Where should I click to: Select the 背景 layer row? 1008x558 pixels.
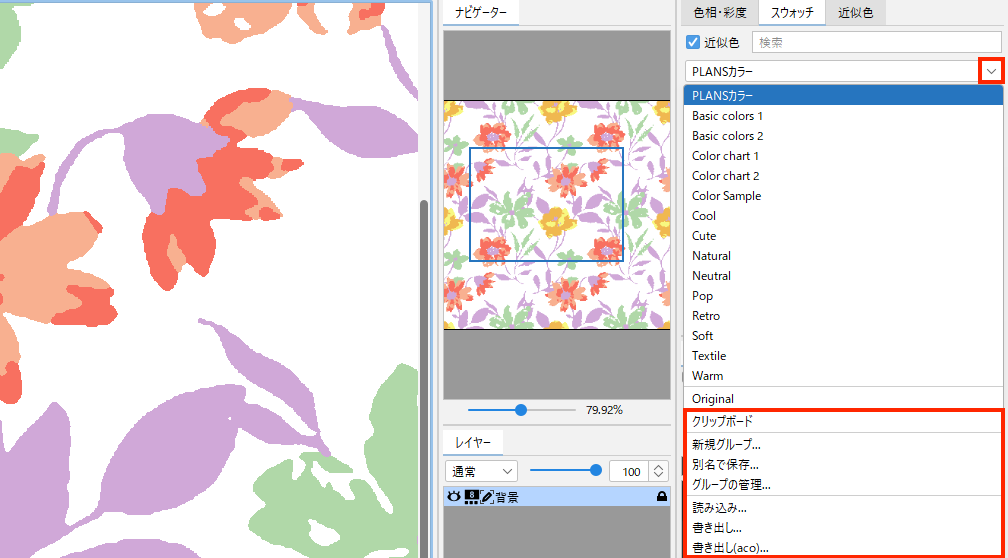[557, 496]
